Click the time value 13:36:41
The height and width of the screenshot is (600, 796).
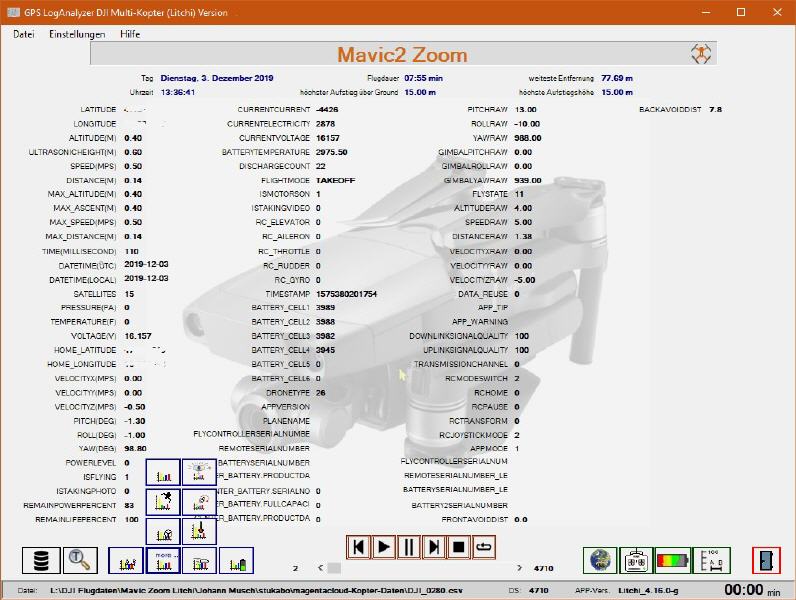(x=178, y=92)
